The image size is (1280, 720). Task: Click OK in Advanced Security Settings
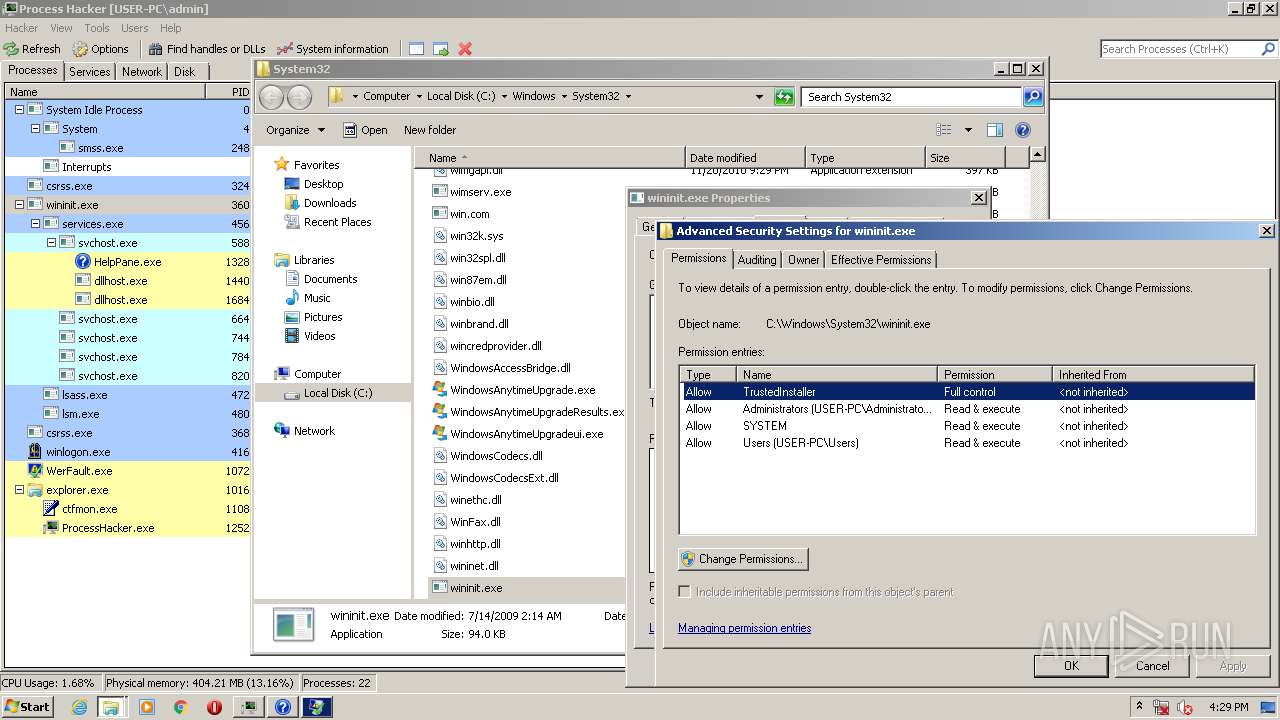click(x=1071, y=665)
